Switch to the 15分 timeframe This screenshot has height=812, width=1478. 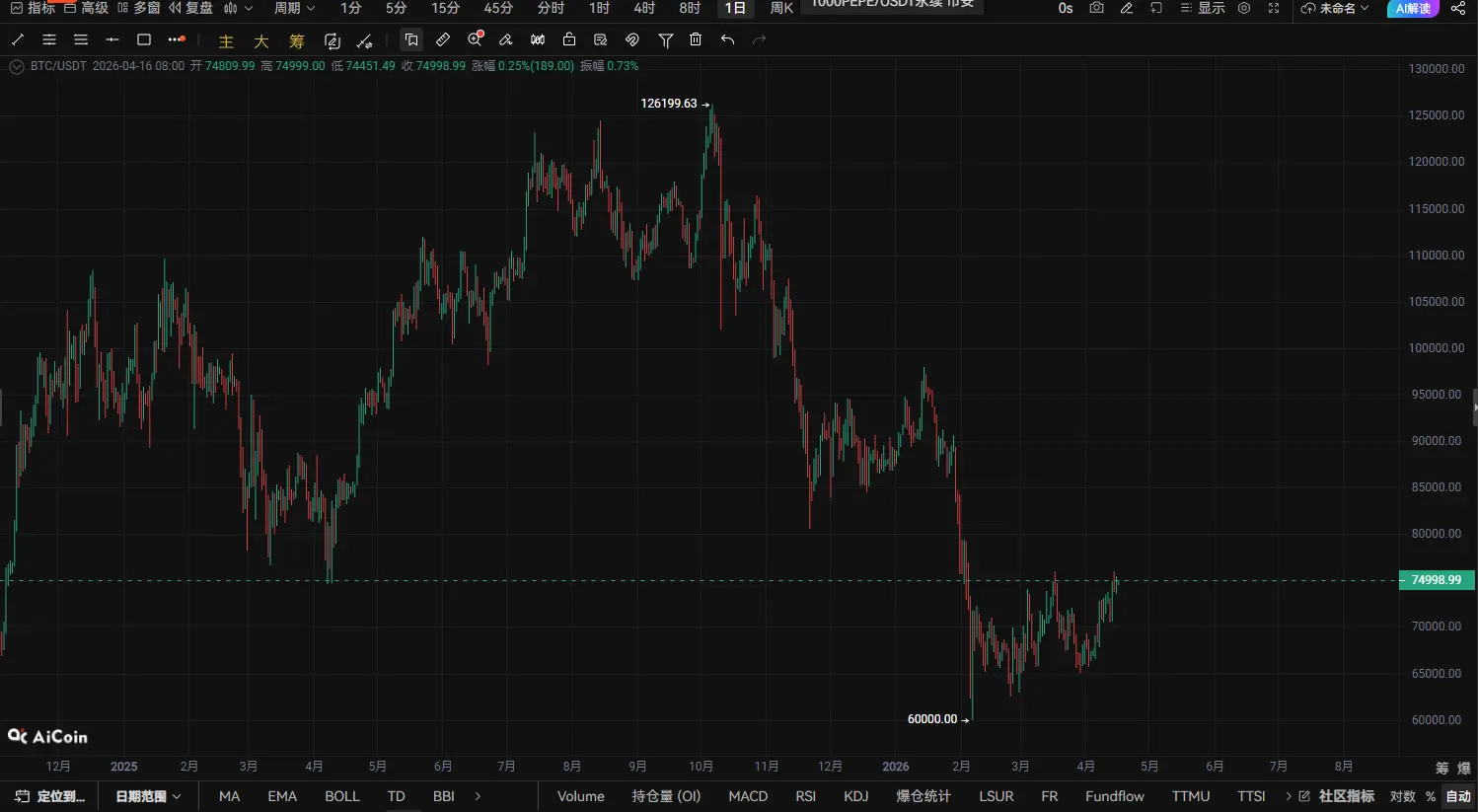point(446,8)
